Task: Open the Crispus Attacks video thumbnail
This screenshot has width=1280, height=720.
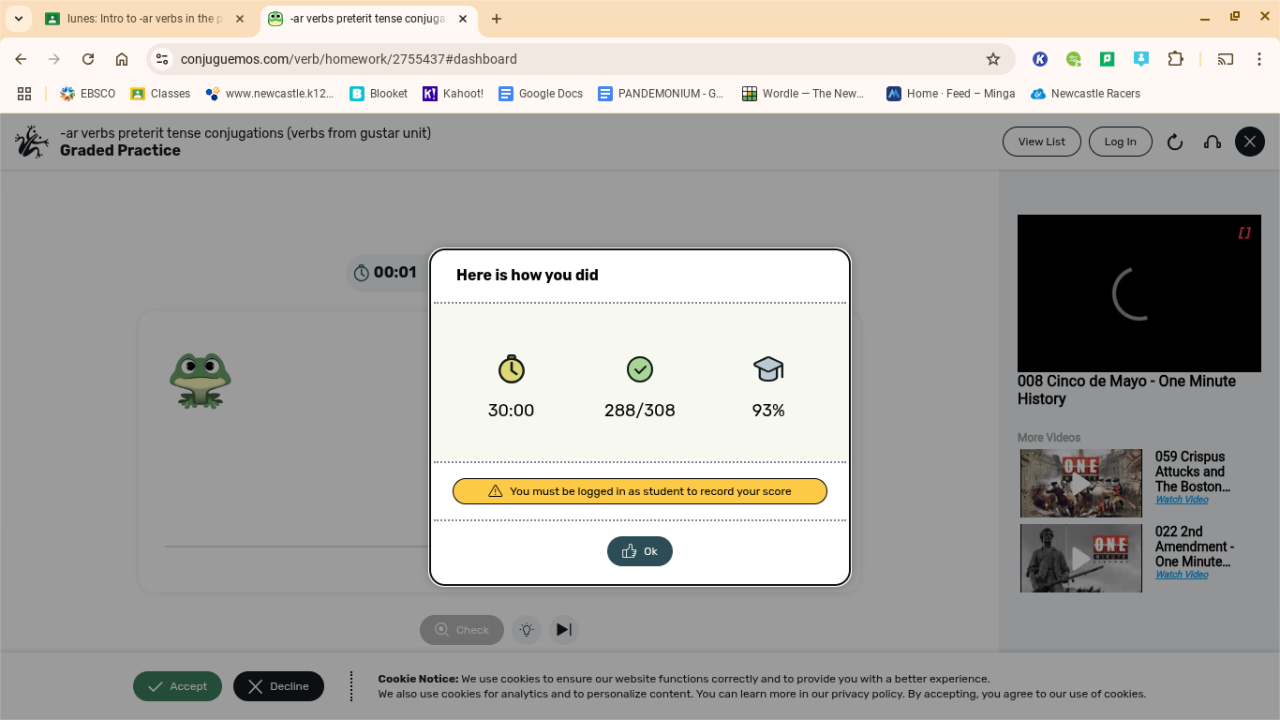Action: 1081,483
